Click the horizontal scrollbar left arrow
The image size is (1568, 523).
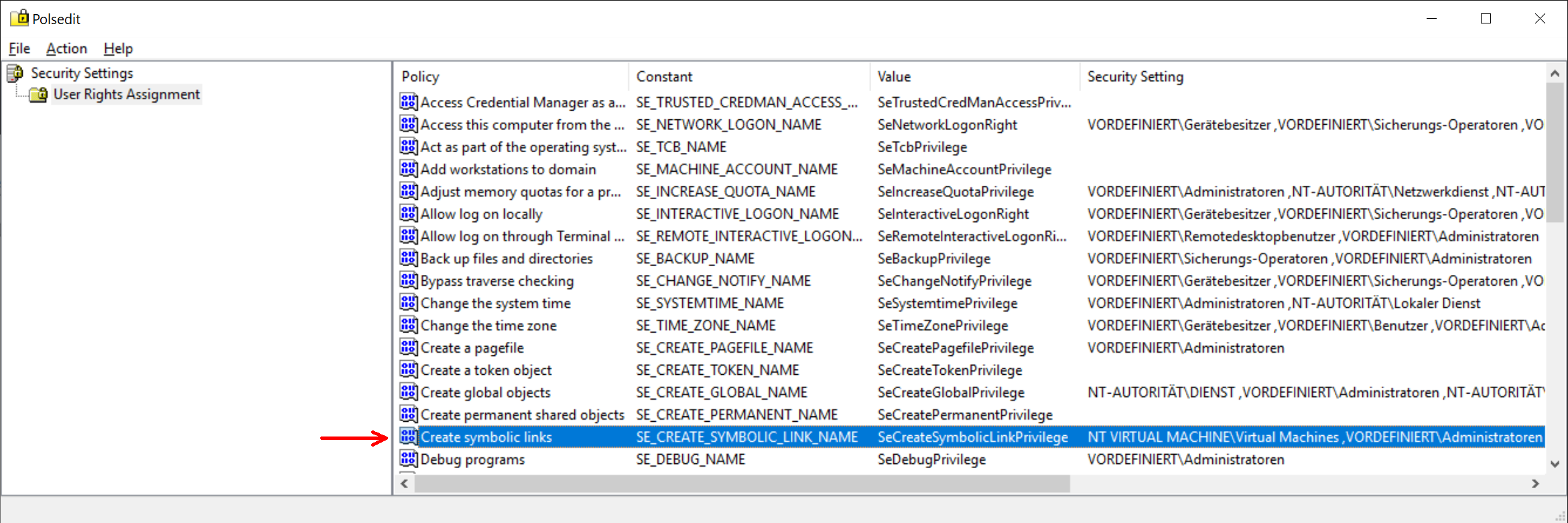(x=404, y=483)
